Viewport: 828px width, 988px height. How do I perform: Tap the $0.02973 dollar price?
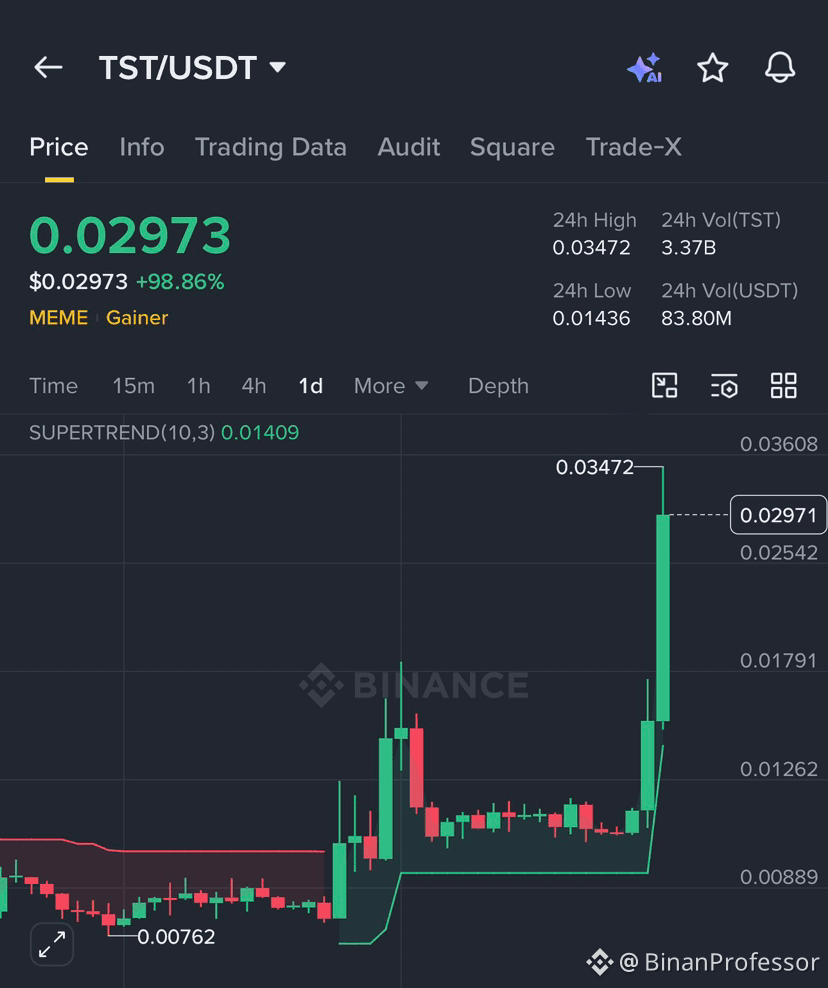point(78,282)
